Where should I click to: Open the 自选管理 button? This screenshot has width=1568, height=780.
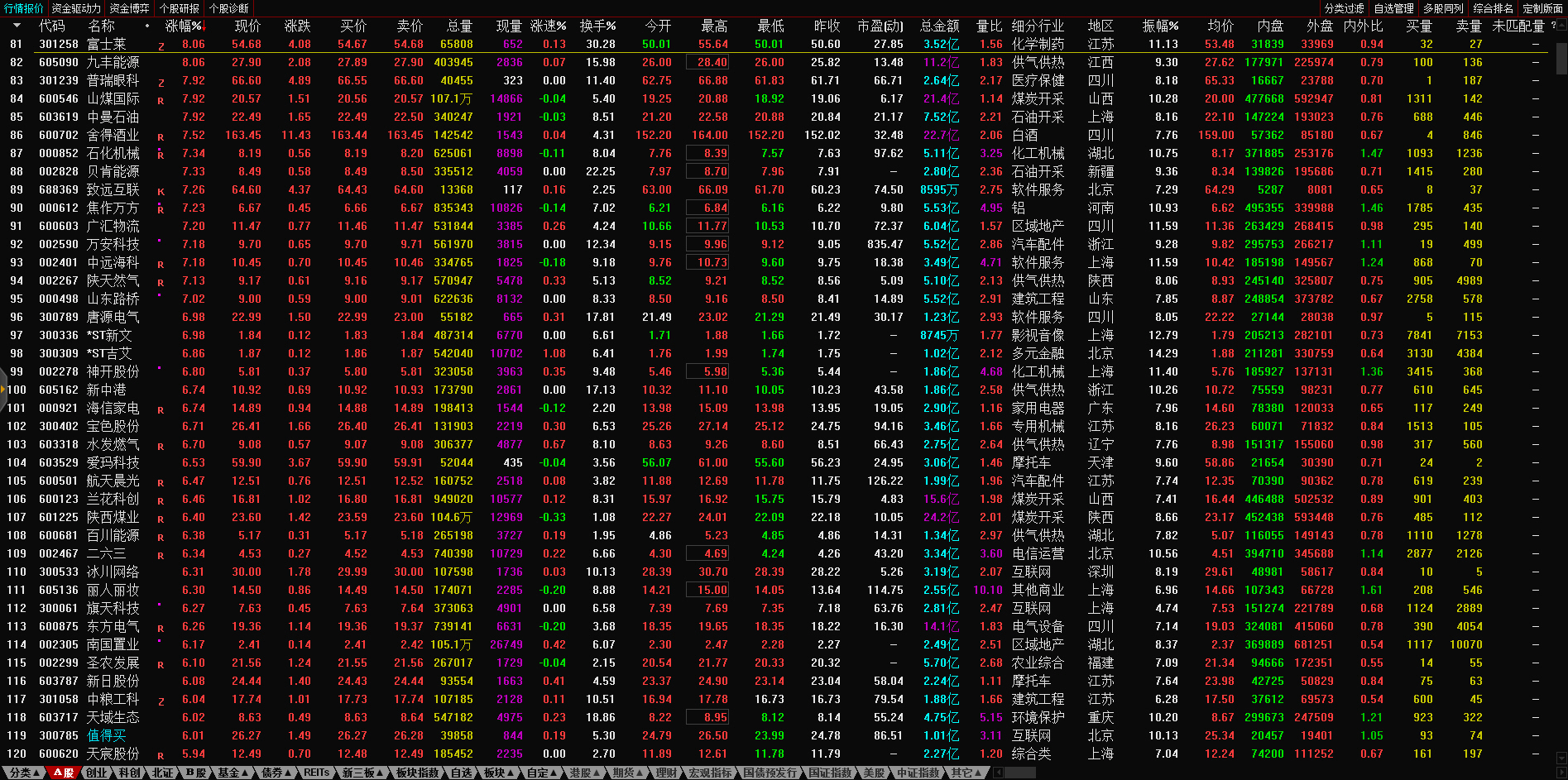click(x=1393, y=8)
